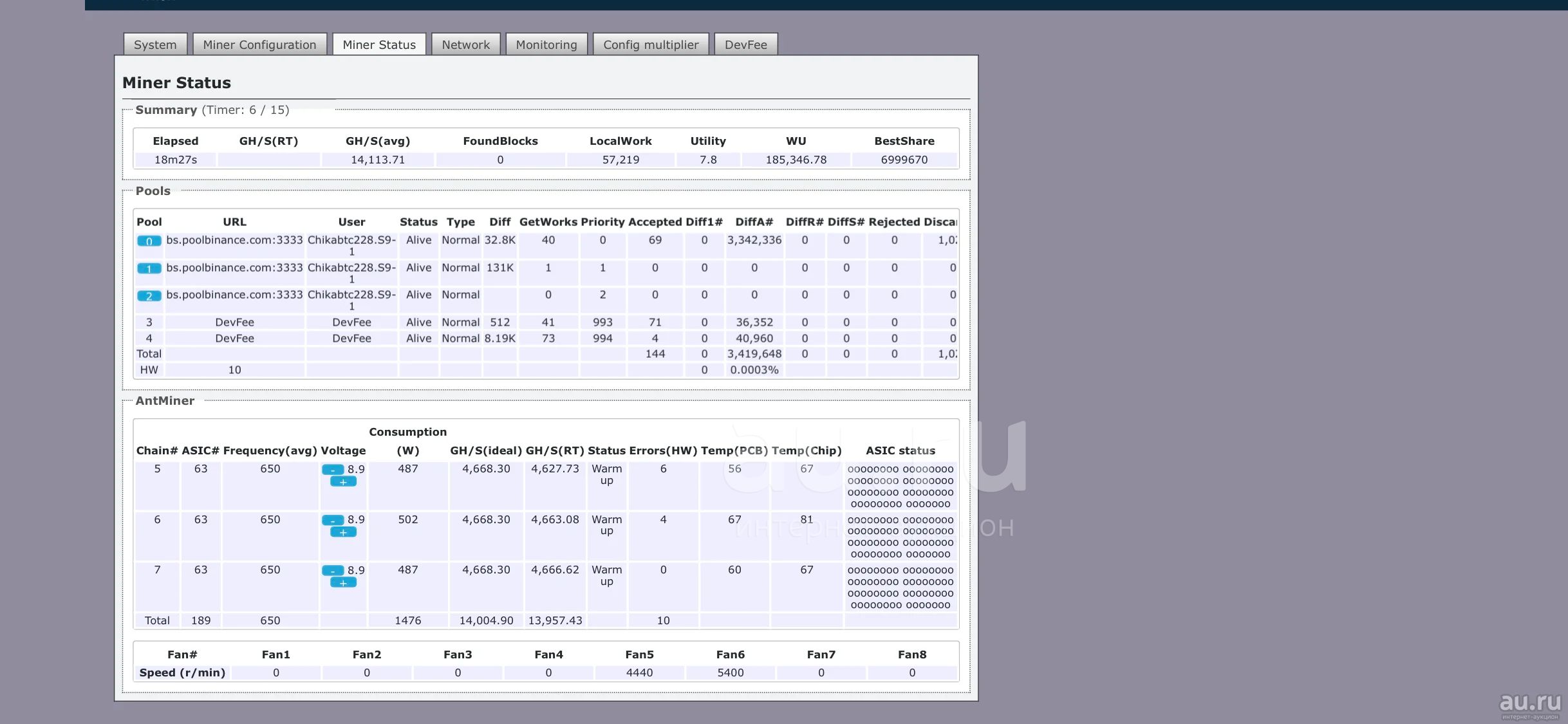Switch to Miner Configuration tab
Image resolution: width=1568 pixels, height=724 pixels.
(x=259, y=44)
